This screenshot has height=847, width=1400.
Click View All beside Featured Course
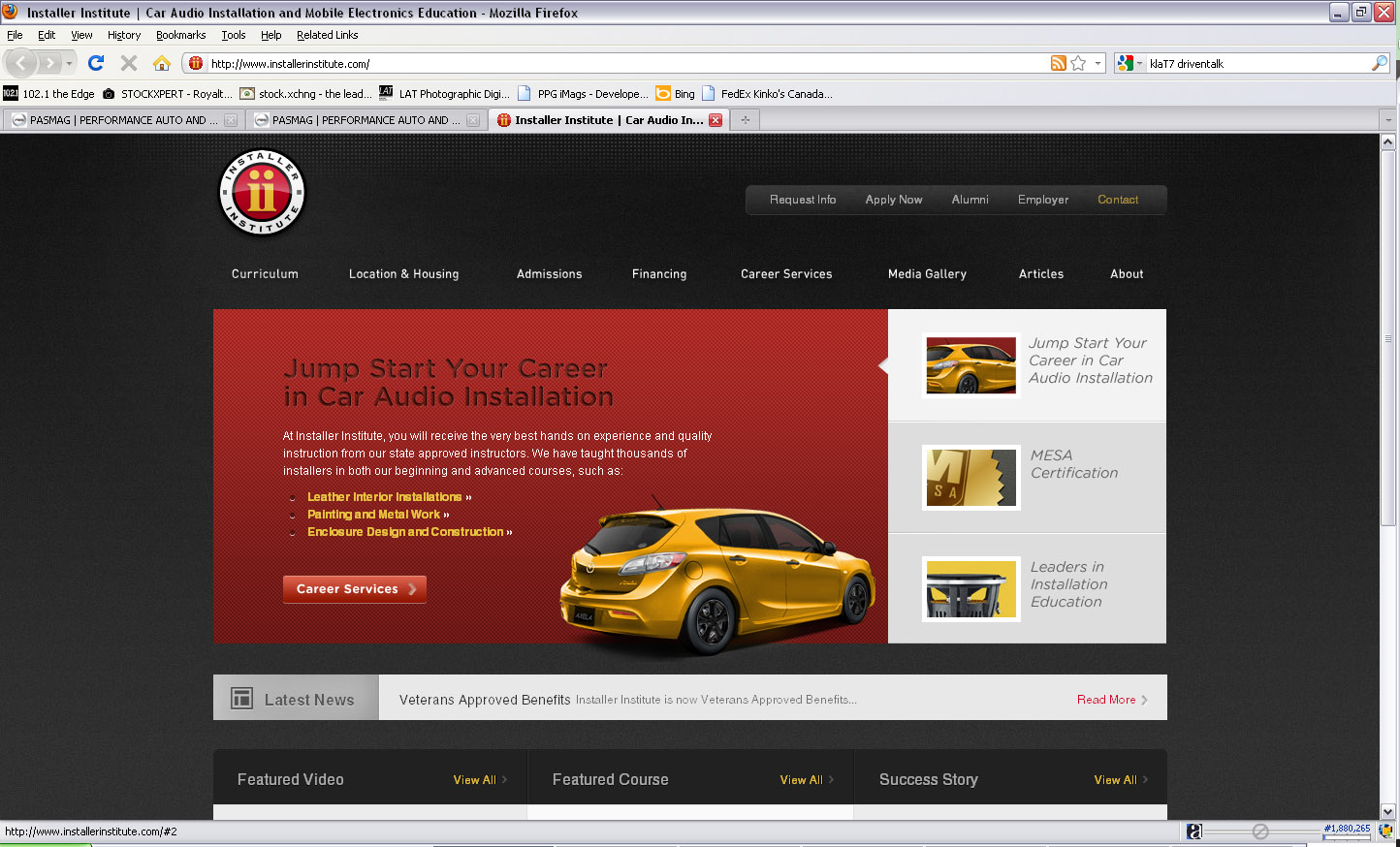point(807,780)
